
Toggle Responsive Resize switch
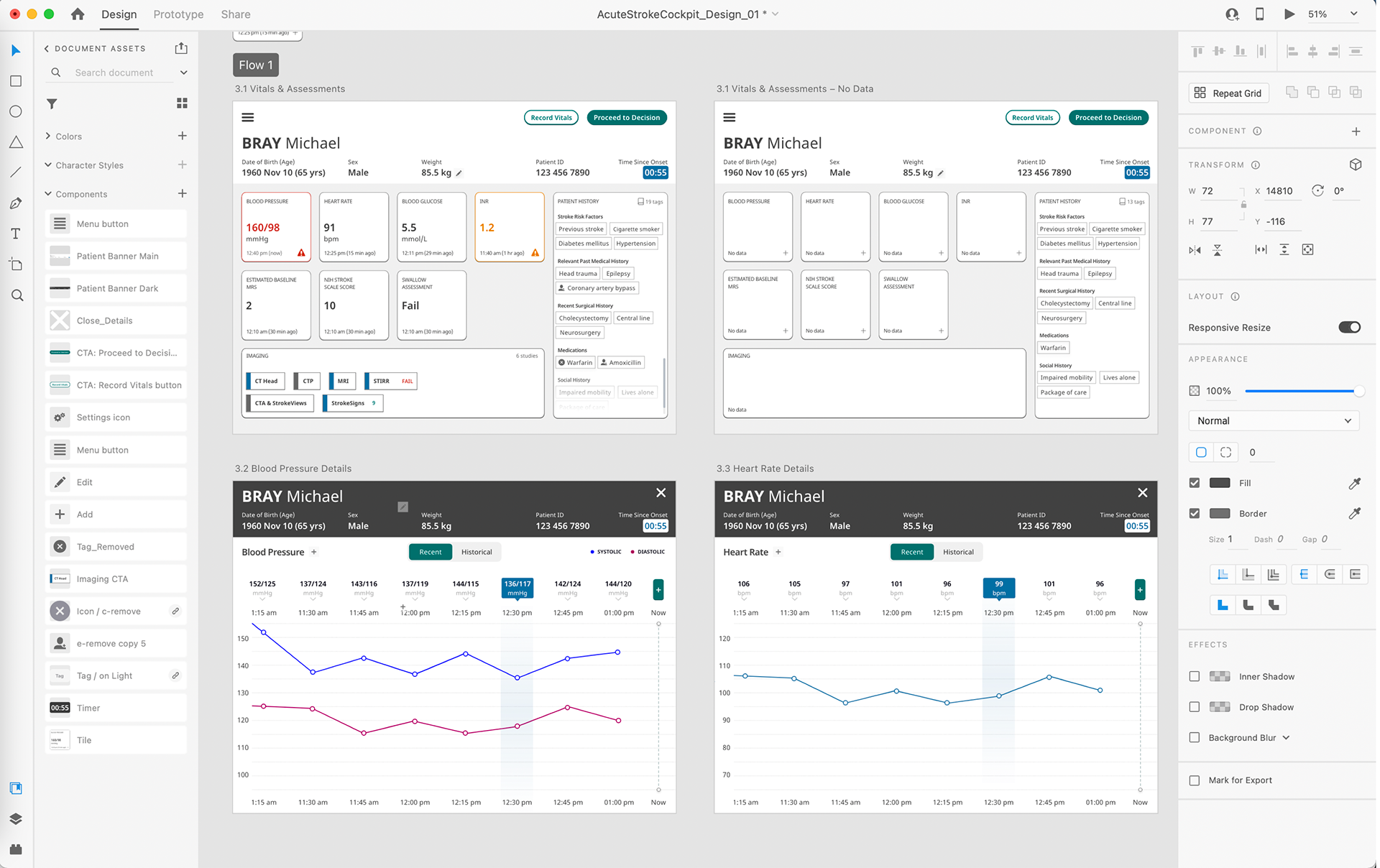(1349, 328)
